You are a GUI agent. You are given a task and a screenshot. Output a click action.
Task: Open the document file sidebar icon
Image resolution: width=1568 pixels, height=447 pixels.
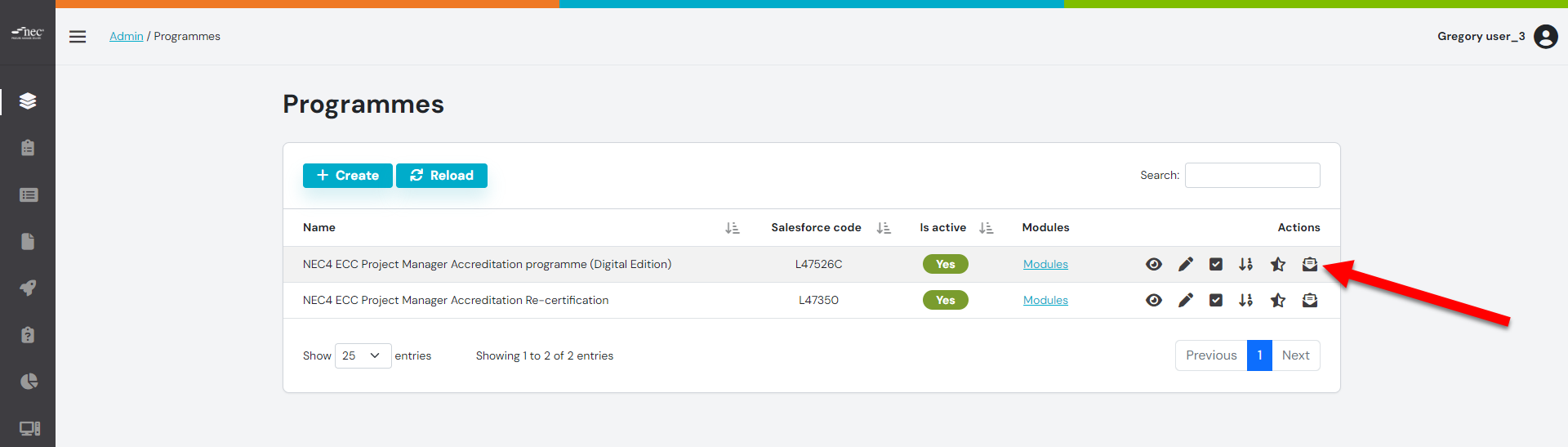[x=28, y=241]
